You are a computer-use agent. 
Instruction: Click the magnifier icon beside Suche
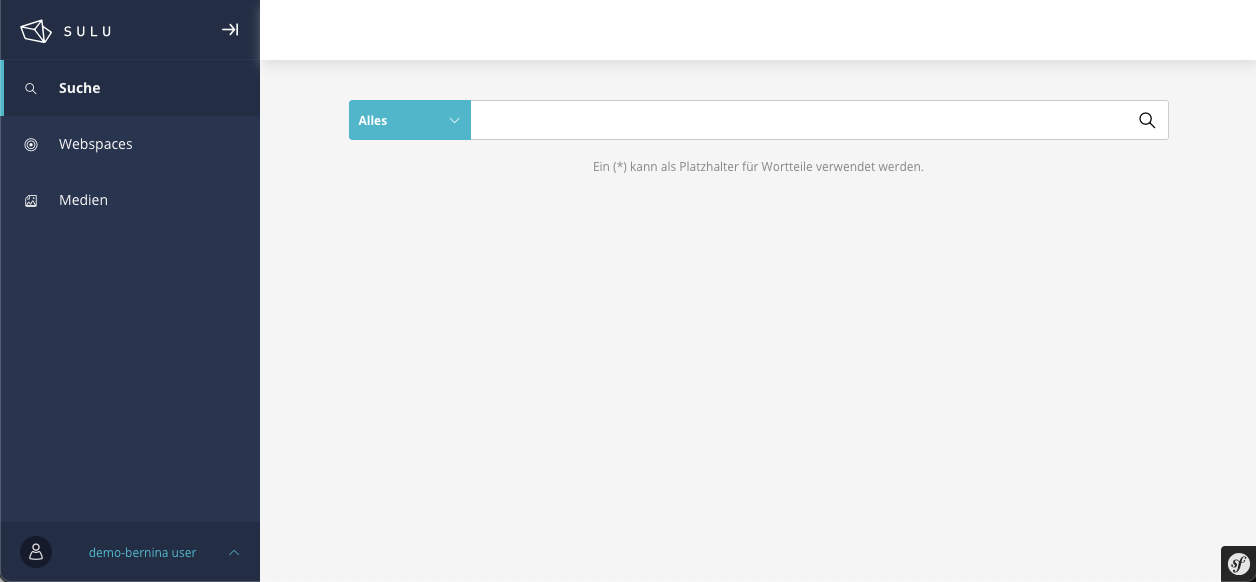[31, 88]
